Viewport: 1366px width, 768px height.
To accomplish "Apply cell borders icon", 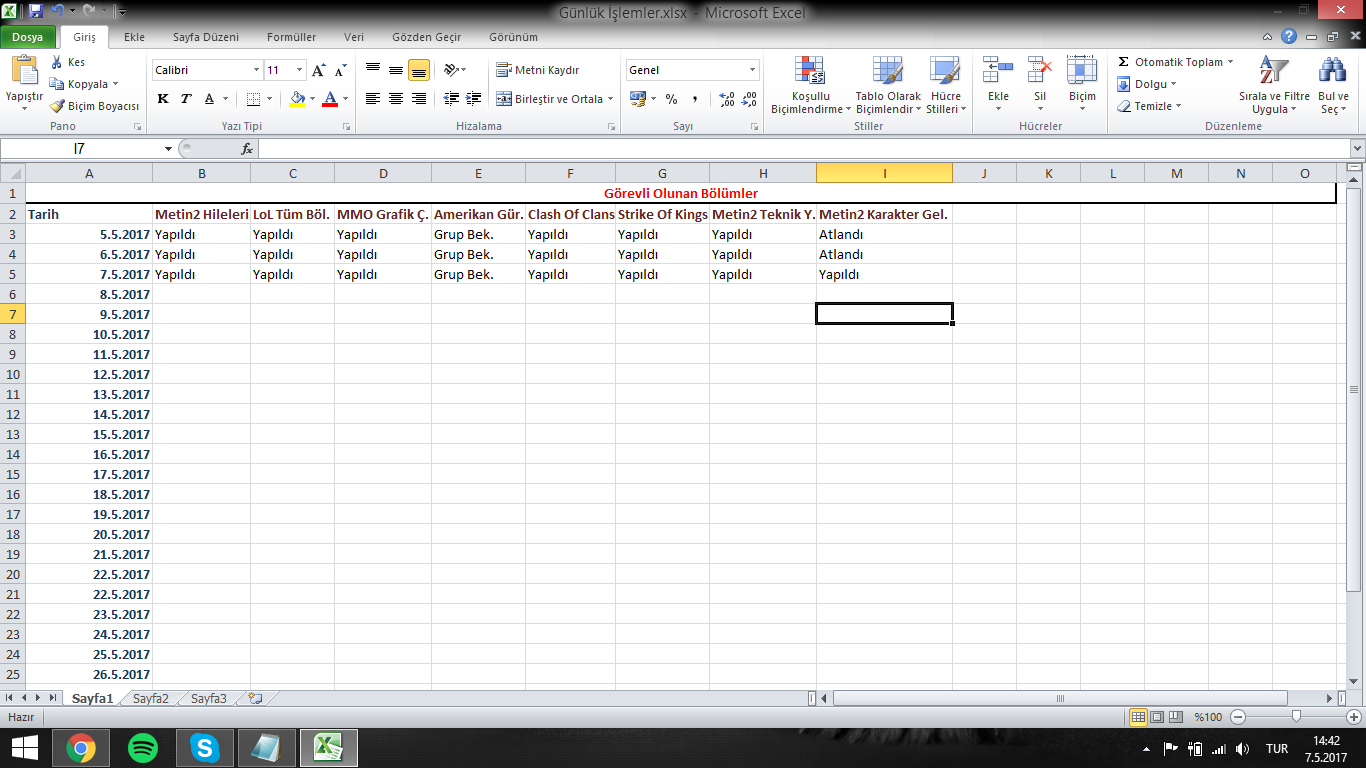I will coord(253,99).
